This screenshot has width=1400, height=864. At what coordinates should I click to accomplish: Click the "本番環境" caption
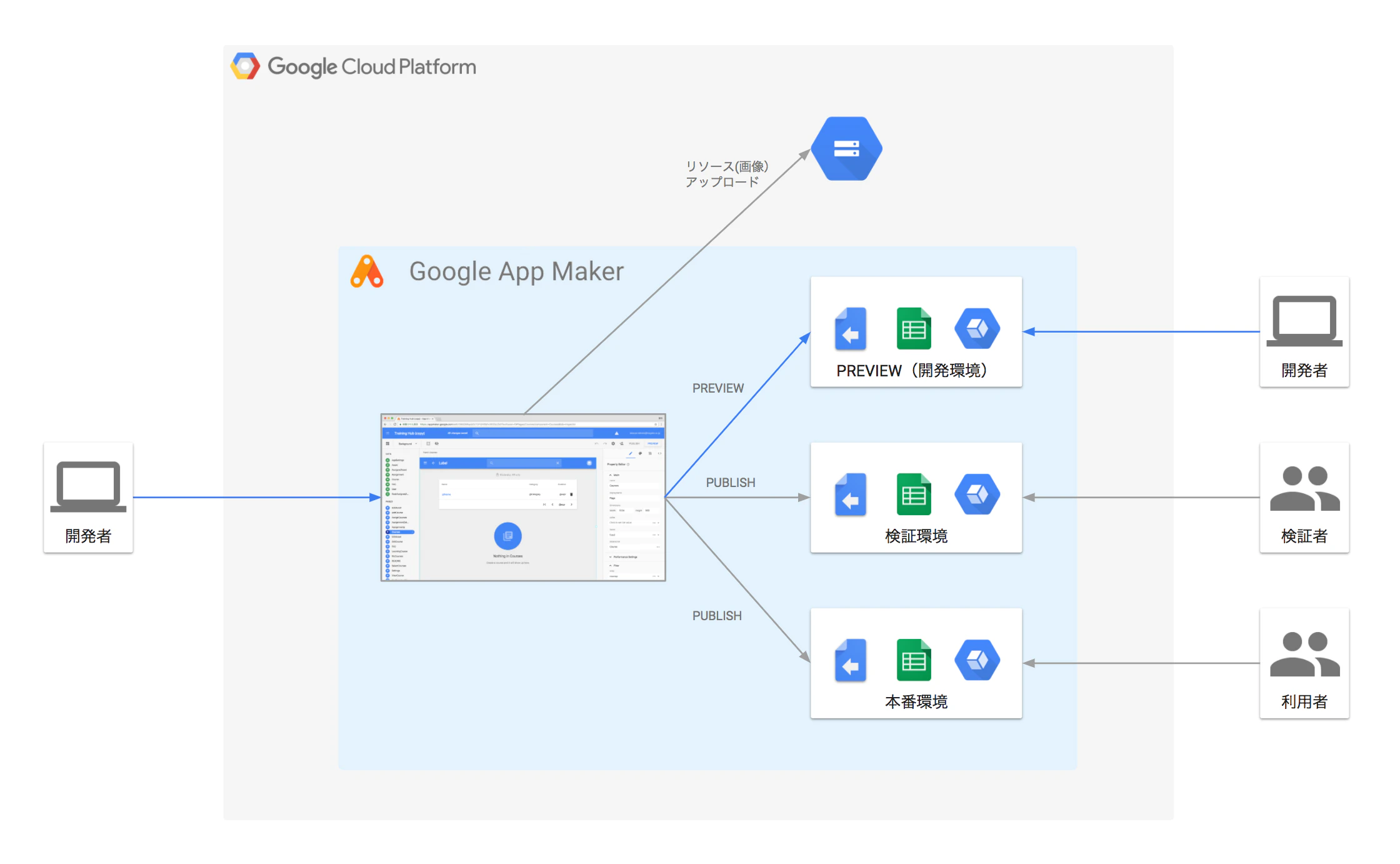tap(916, 702)
